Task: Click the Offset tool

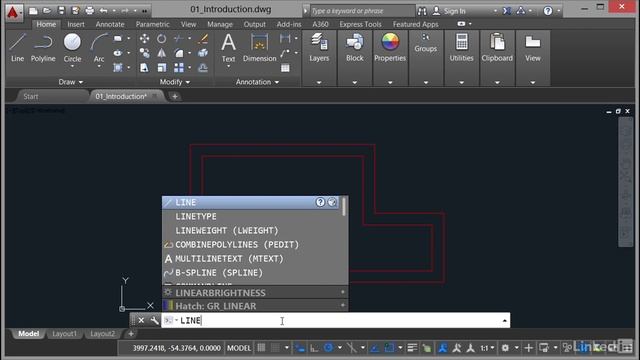Action: (x=203, y=67)
